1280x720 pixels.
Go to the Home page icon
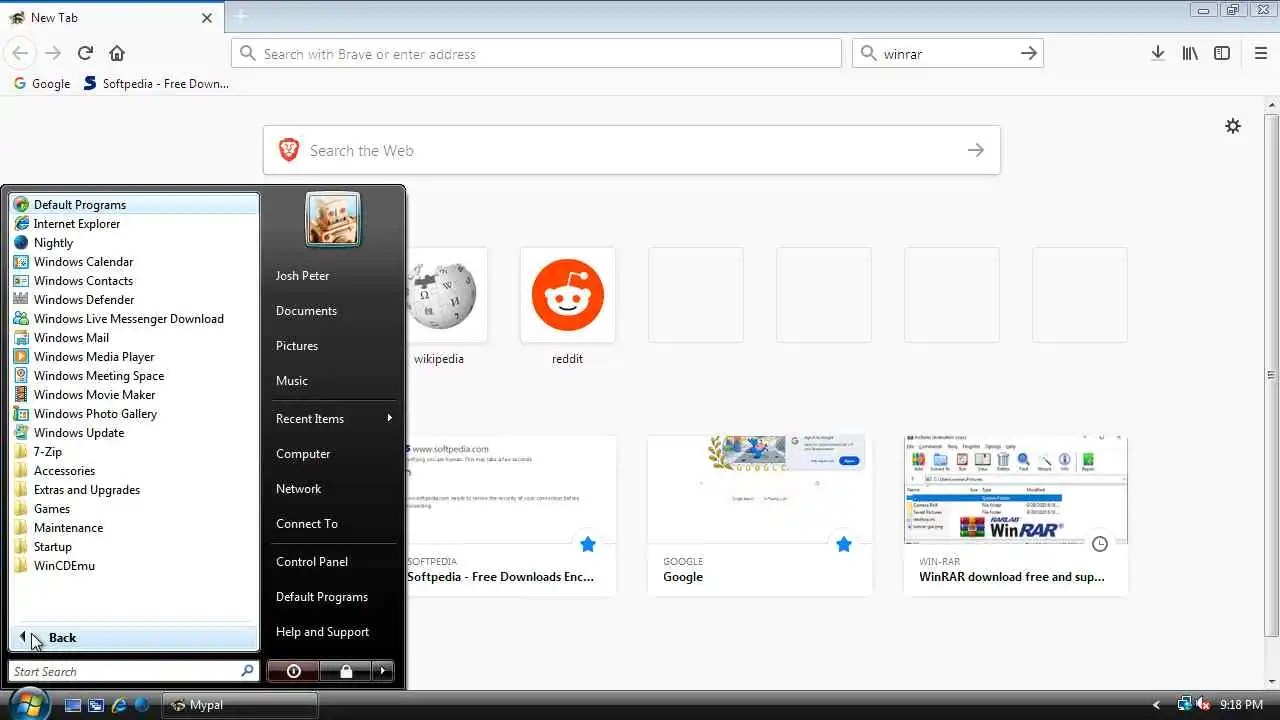tap(117, 53)
